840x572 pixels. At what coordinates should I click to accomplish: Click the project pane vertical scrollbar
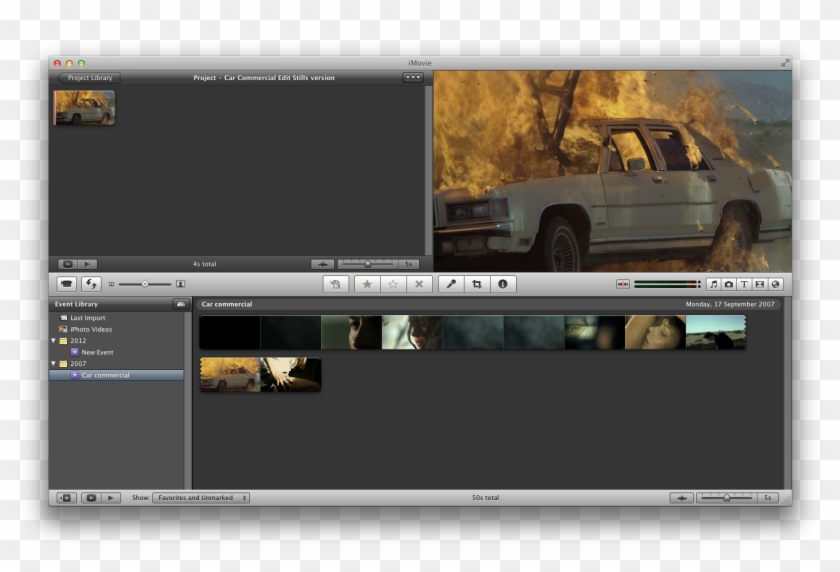pos(429,170)
